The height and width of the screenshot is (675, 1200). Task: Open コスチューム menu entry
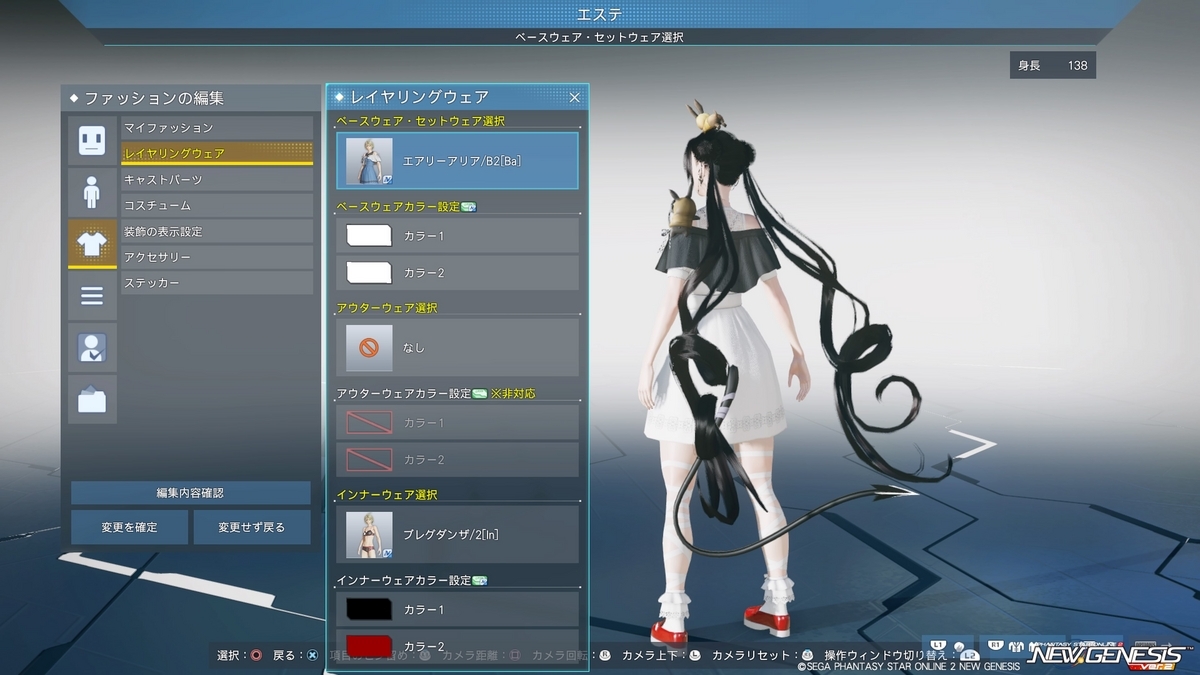click(217, 206)
